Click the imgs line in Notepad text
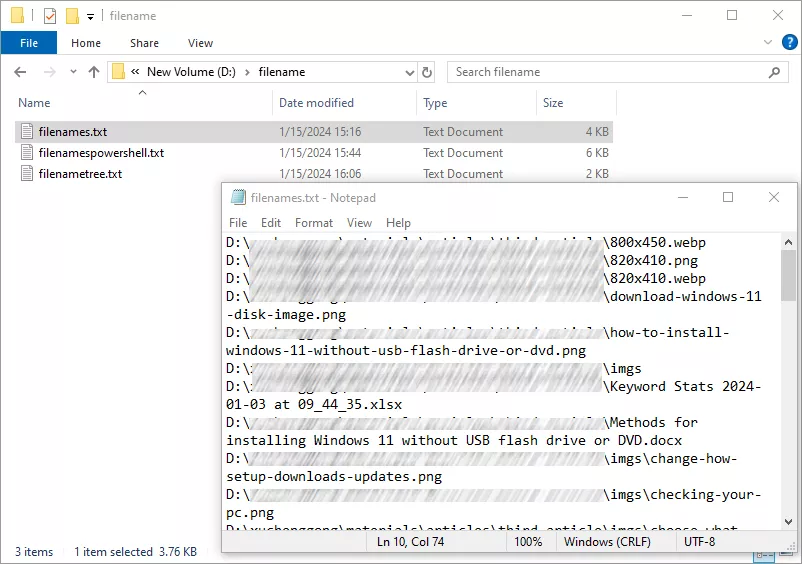Screen dimensions: 802x564 tap(622, 369)
